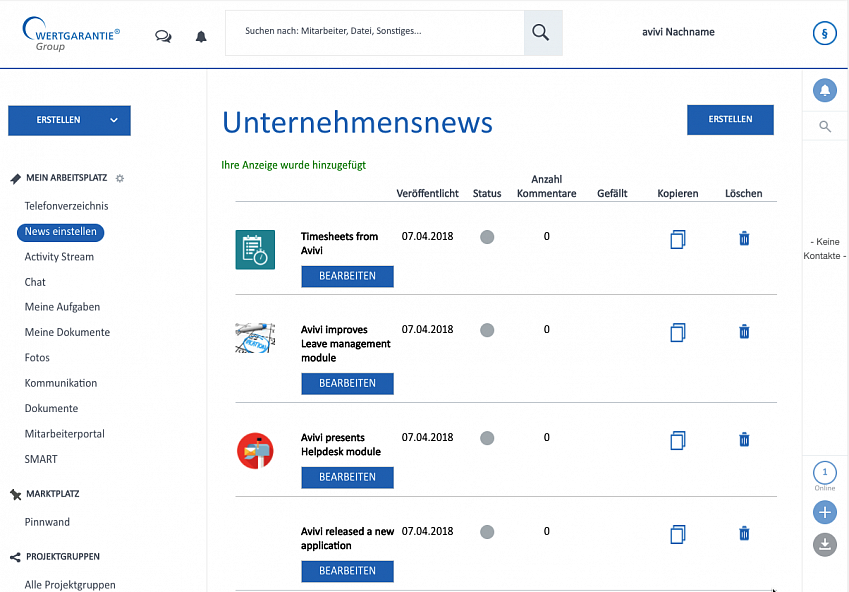Image resolution: width=849 pixels, height=592 pixels.
Task: Delete the new application news entry
Action: pyautogui.click(x=744, y=534)
